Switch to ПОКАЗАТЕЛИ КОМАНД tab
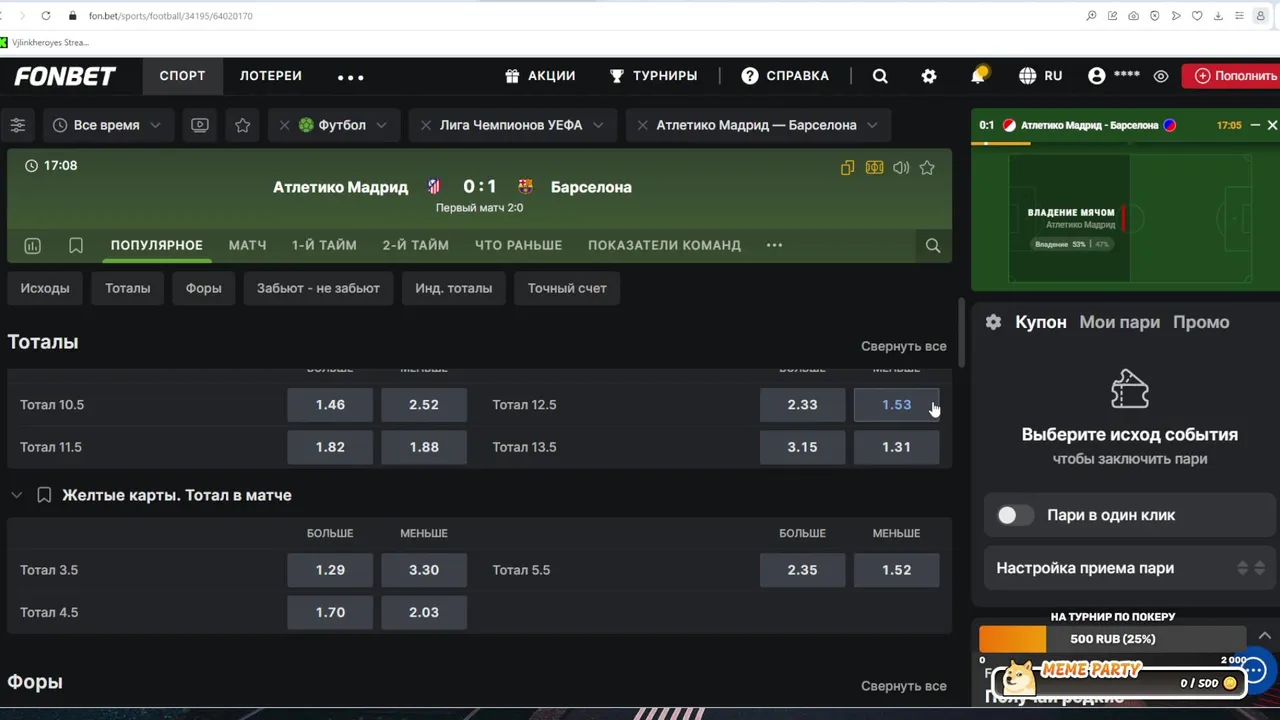The image size is (1280, 720). click(664, 245)
